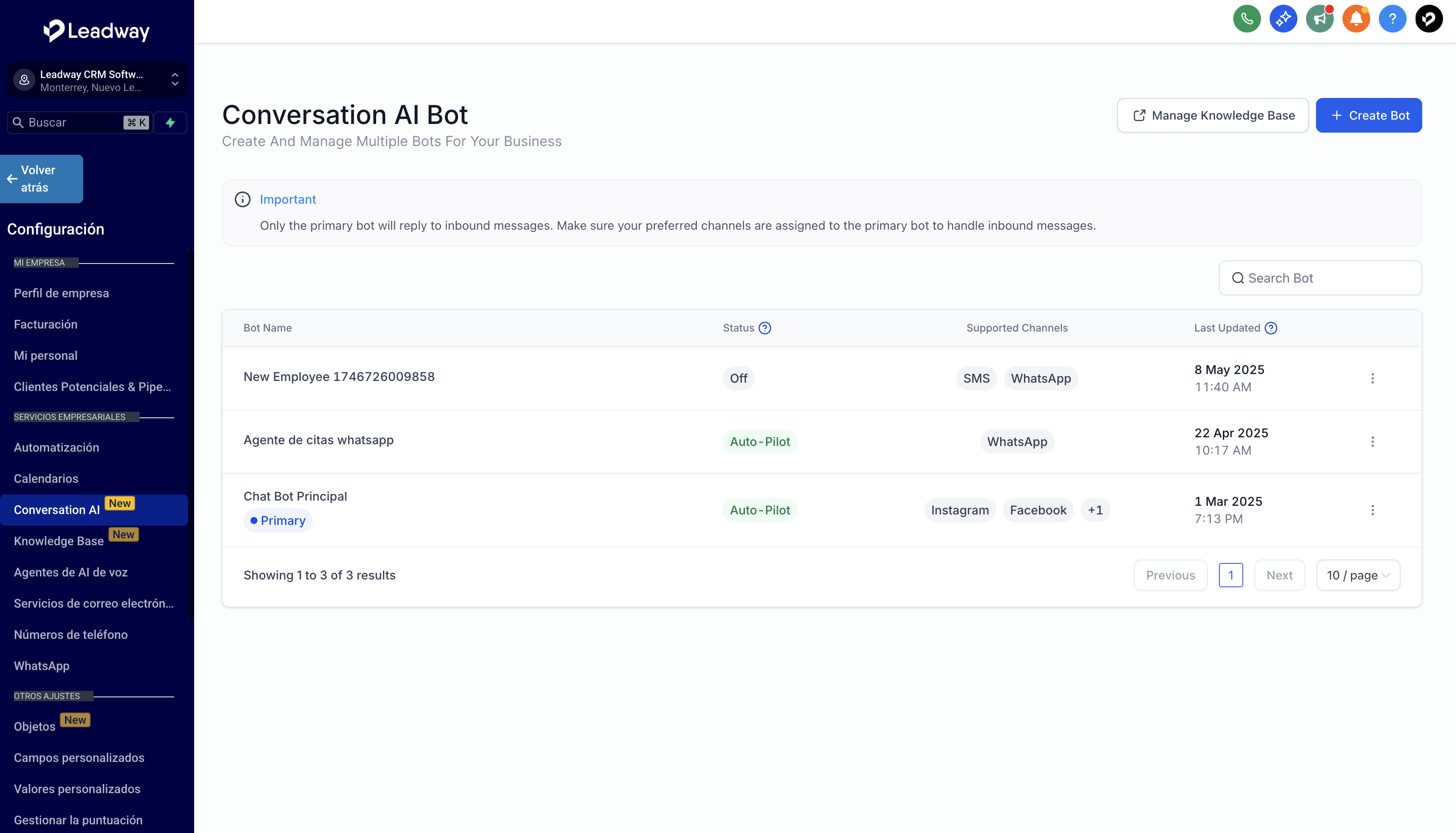Open the megaphone announcements icon
This screenshot has height=833, width=1456.
pyautogui.click(x=1319, y=19)
